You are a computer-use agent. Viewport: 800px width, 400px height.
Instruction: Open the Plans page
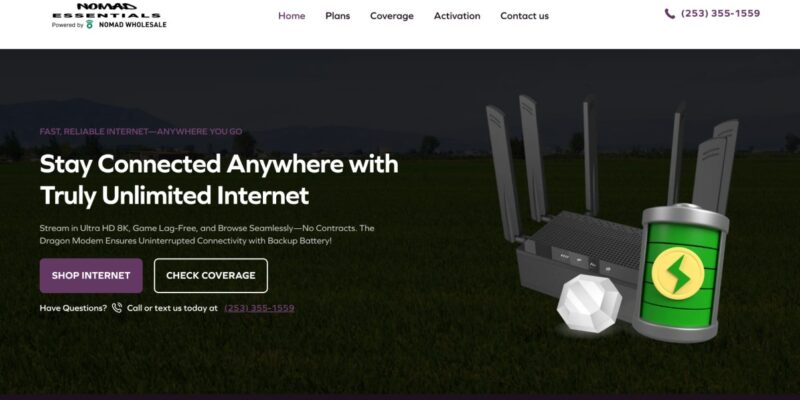tap(338, 16)
